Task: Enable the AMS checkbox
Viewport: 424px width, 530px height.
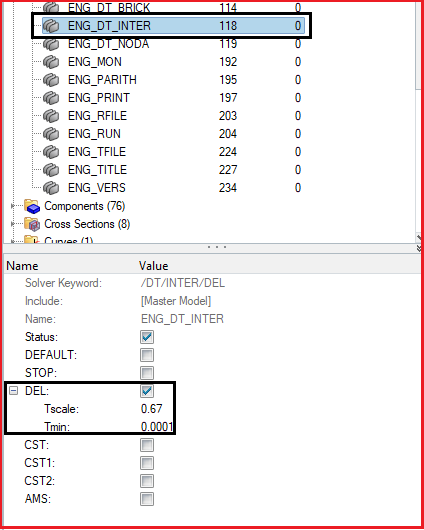Action: pyautogui.click(x=147, y=499)
